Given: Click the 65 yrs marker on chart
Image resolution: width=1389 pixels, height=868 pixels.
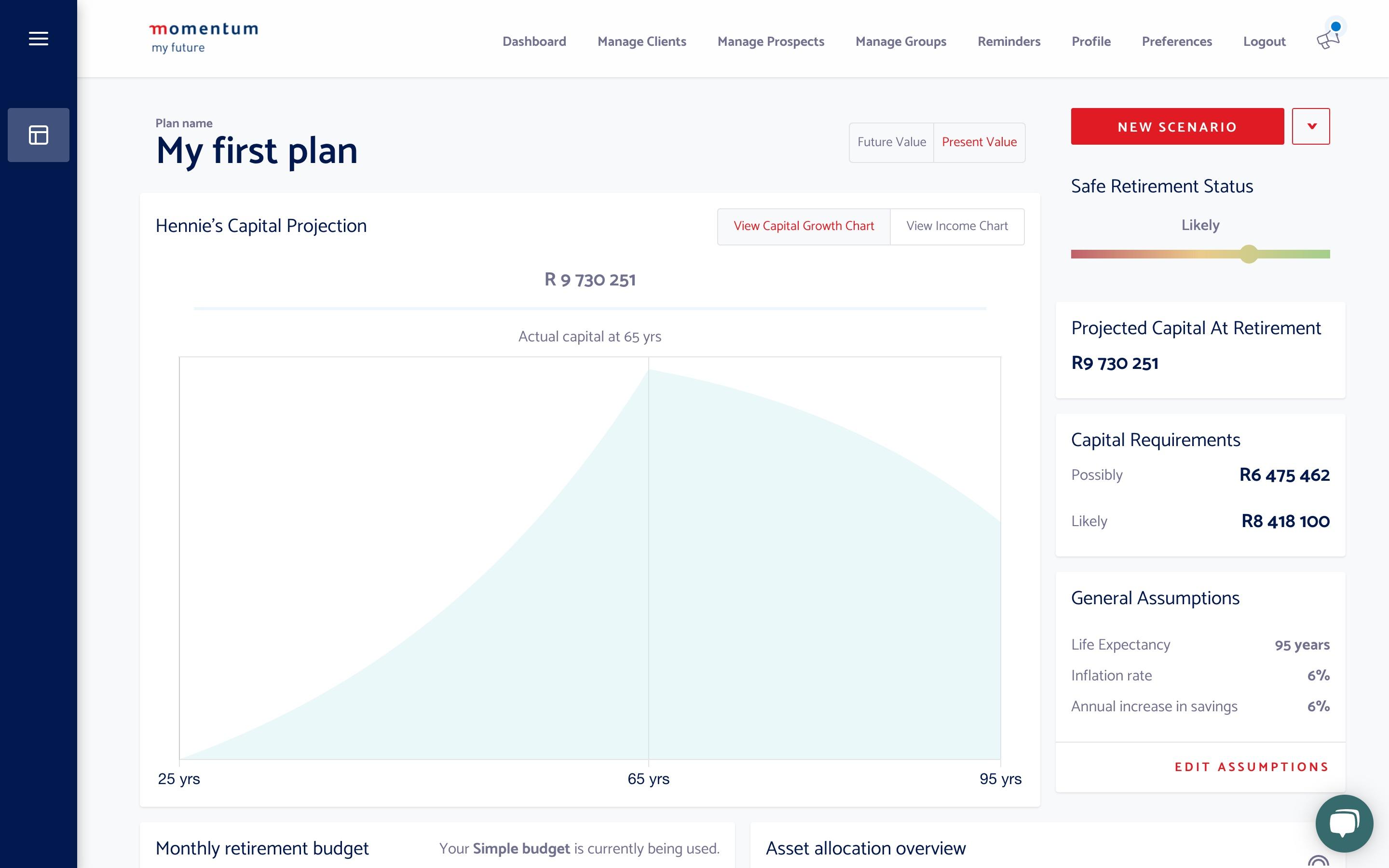Looking at the screenshot, I should tap(649, 779).
